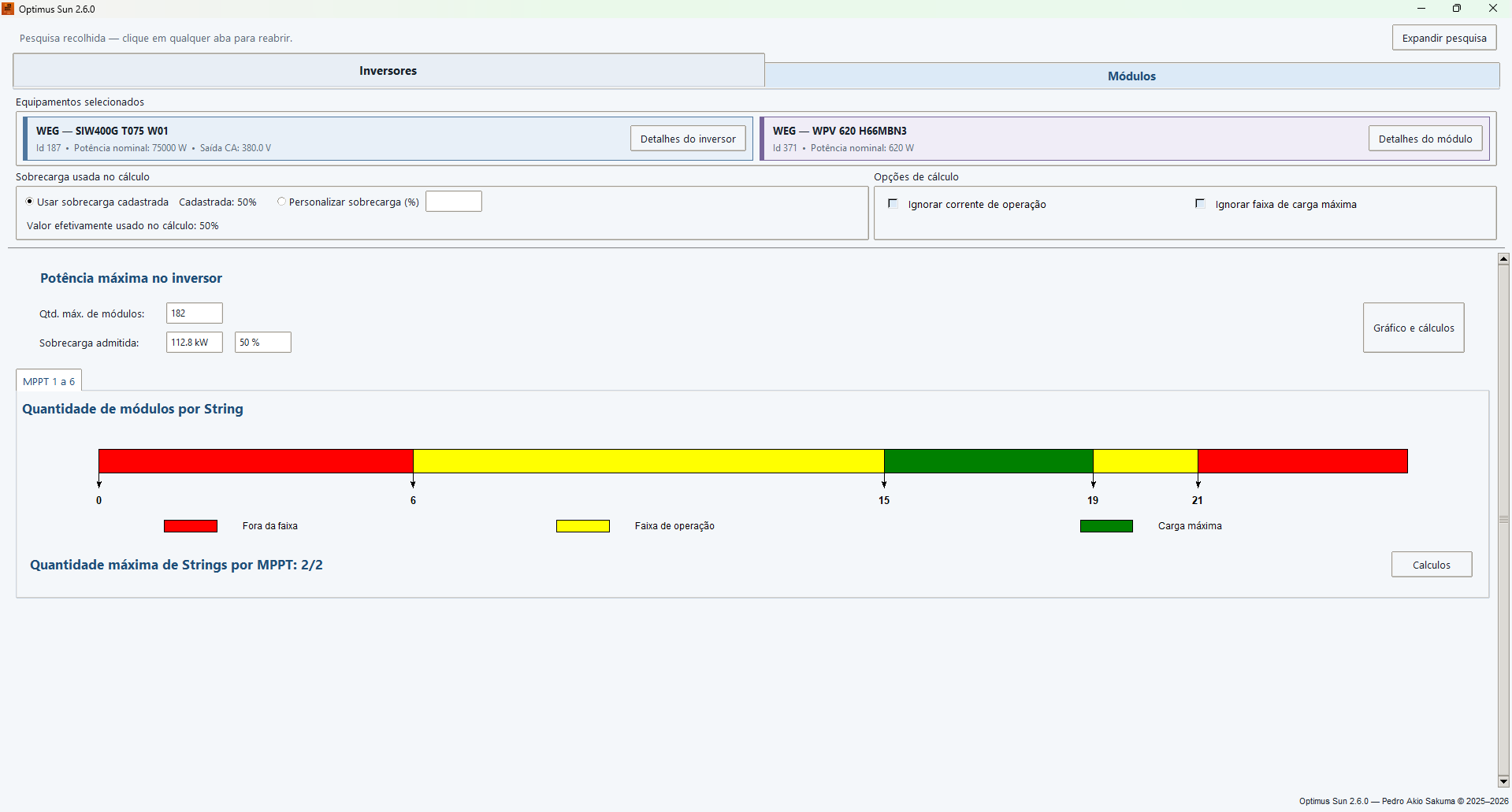Enable 'Ignorar faixa de carga máxima' checkbox
This screenshot has width=1512, height=812.
(1200, 204)
